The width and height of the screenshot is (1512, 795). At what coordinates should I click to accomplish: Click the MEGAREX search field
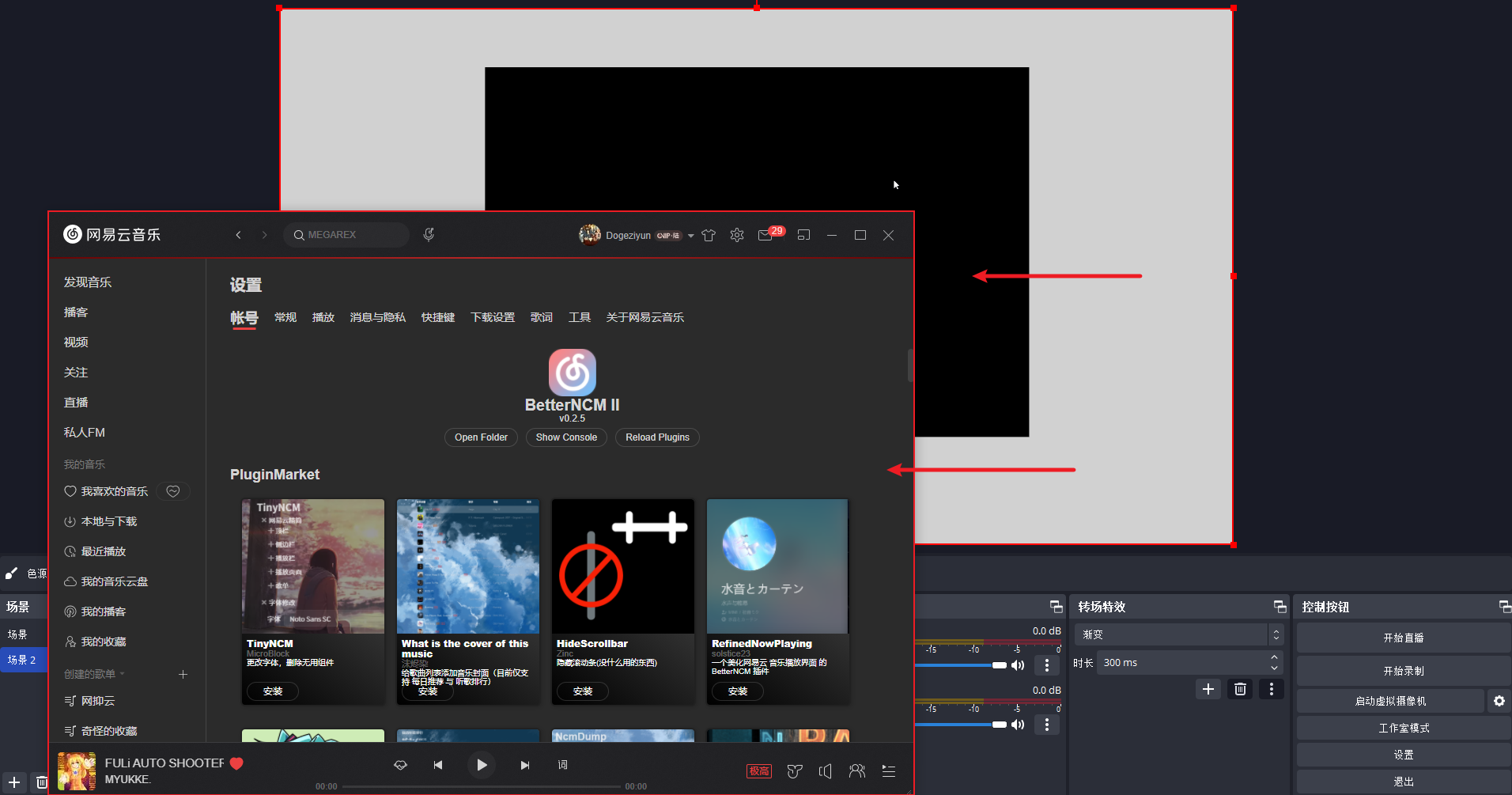[x=346, y=235]
